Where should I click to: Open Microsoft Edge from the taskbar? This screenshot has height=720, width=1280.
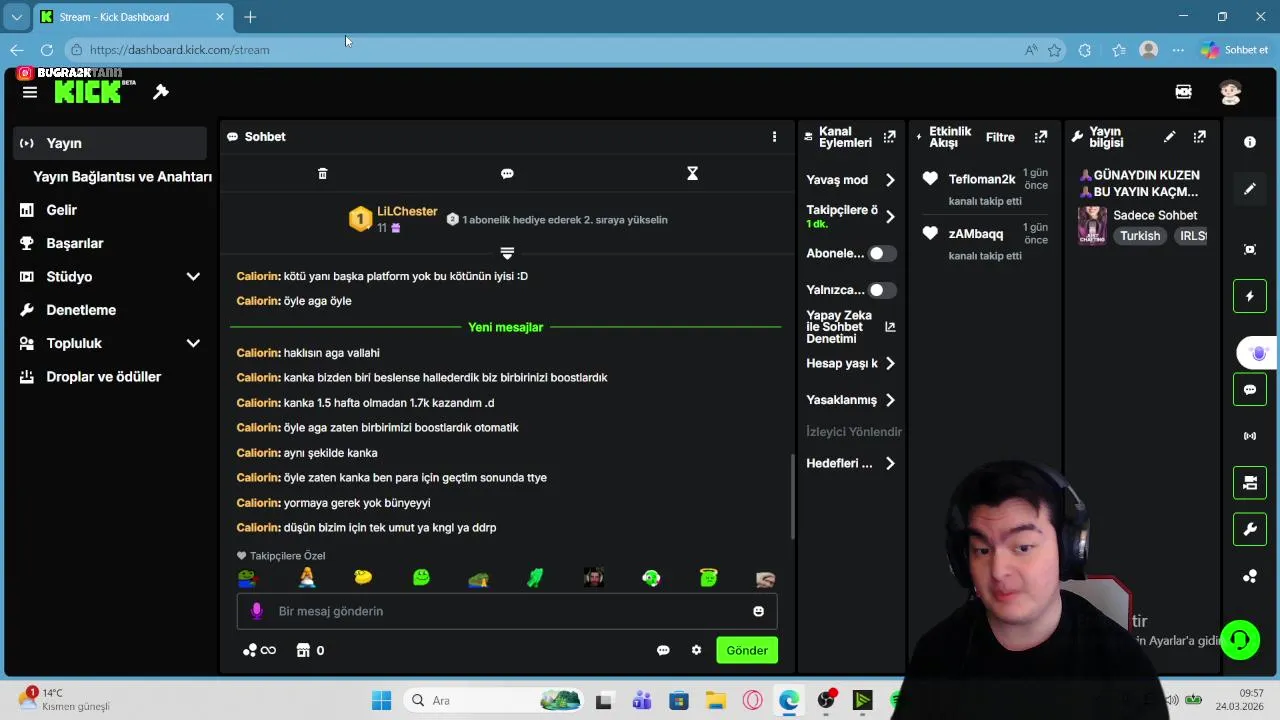pos(789,700)
